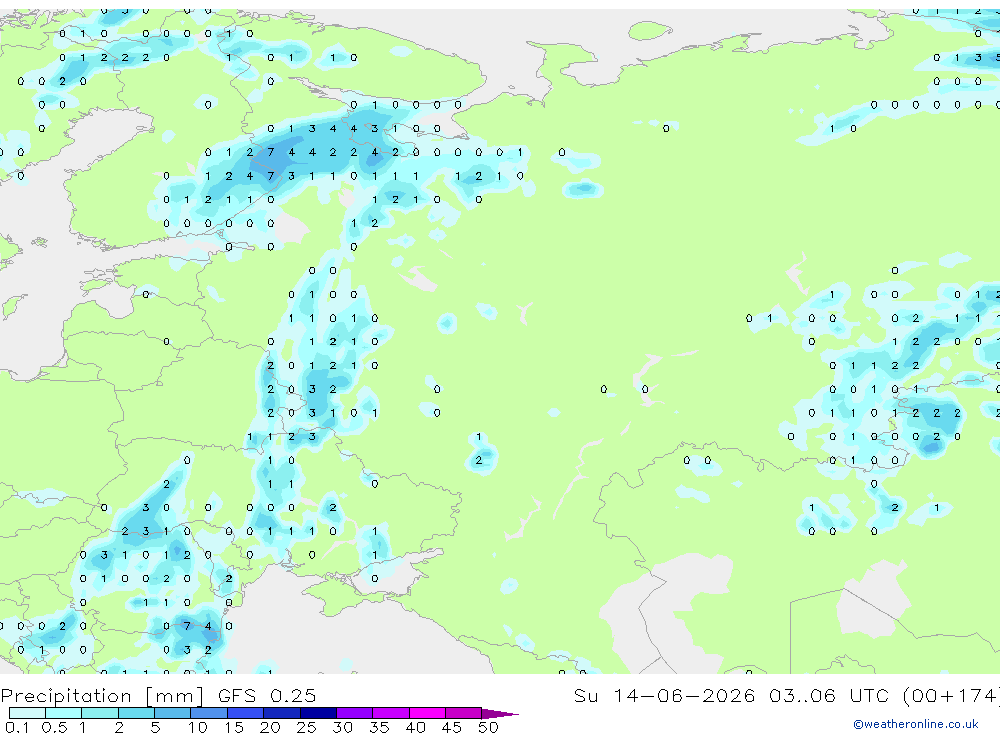1000x733 pixels.
Task: Click the legend label "20"
Action: (x=270, y=727)
